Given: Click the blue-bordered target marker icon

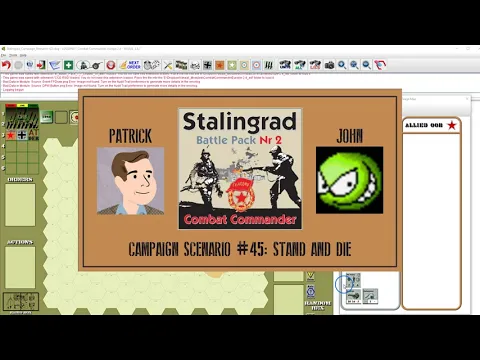Looking at the screenshot, I should (256, 65).
